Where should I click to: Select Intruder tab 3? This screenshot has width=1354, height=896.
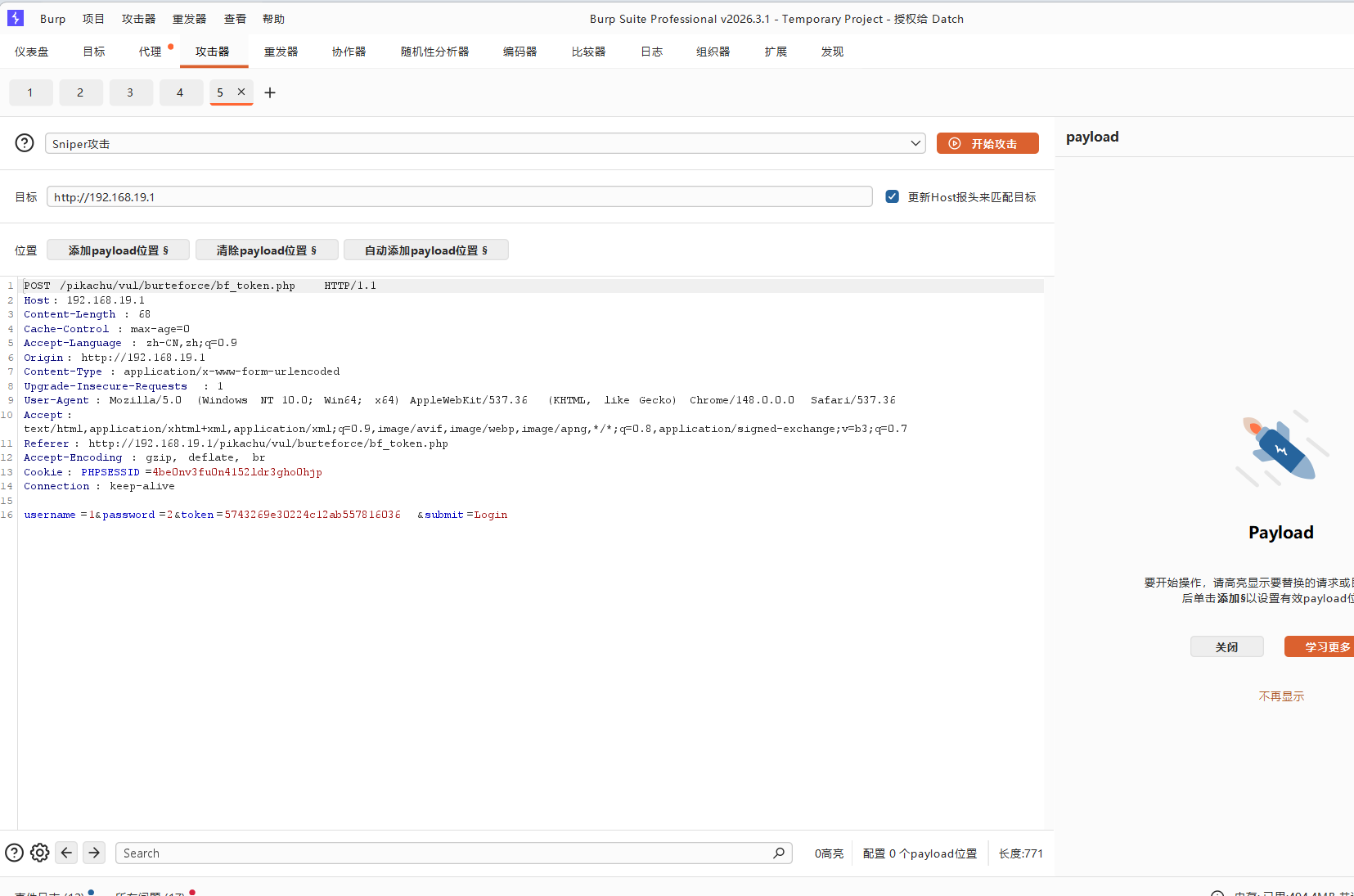130,92
